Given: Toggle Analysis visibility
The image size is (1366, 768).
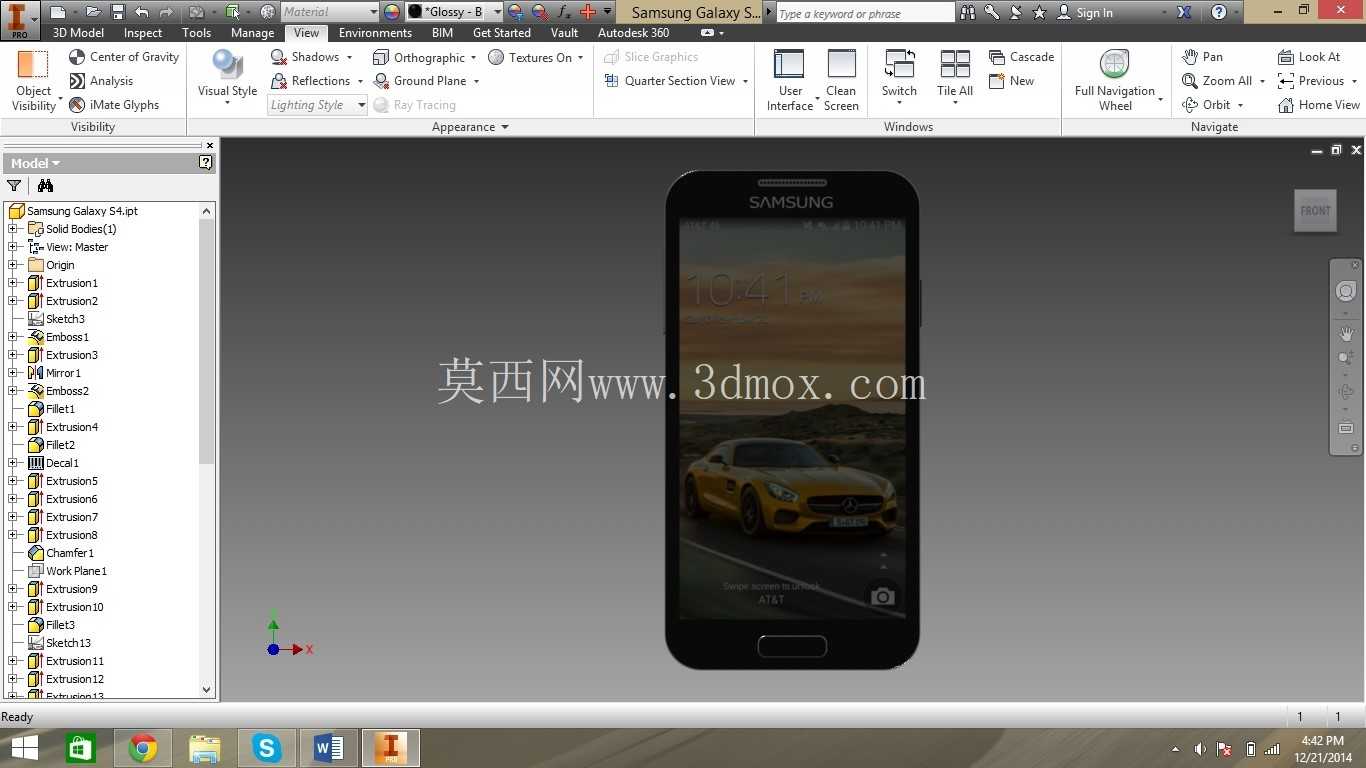Looking at the screenshot, I should pyautogui.click(x=101, y=81).
